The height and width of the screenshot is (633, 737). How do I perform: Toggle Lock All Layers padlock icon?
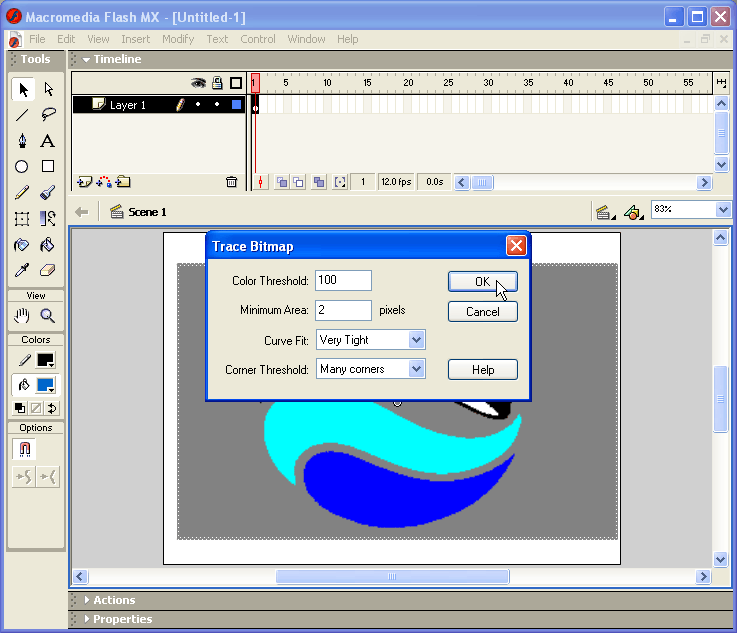click(x=217, y=83)
